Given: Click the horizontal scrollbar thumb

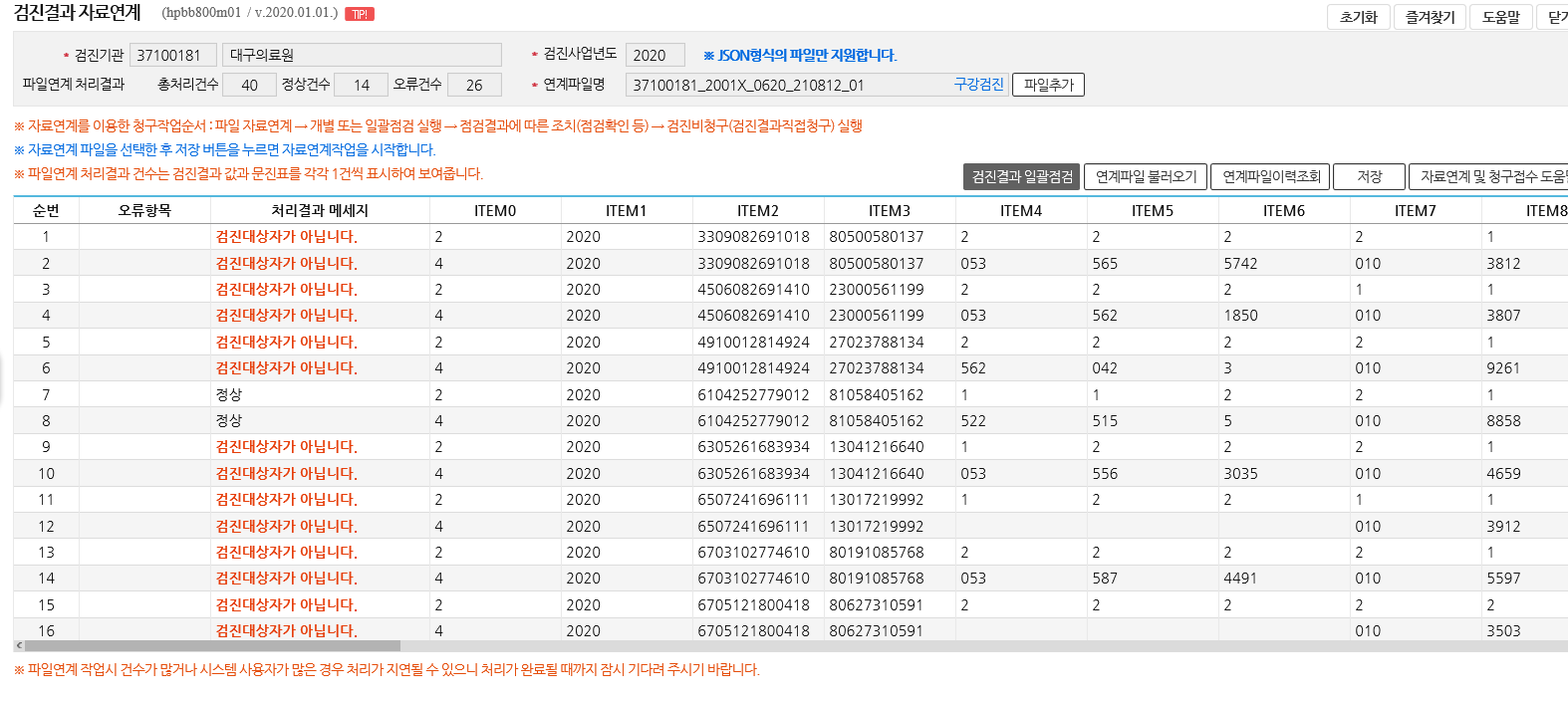Looking at the screenshot, I should (212, 646).
